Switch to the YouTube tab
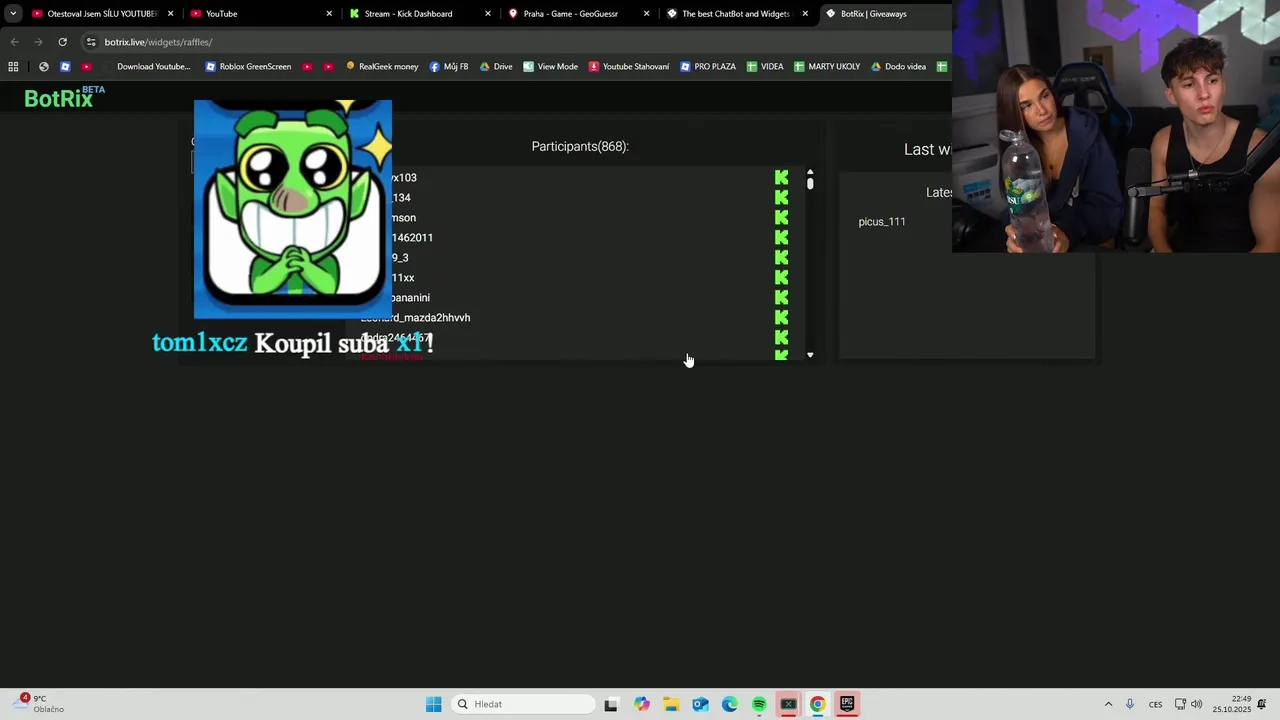Screen dimensions: 1280x720 260,14
